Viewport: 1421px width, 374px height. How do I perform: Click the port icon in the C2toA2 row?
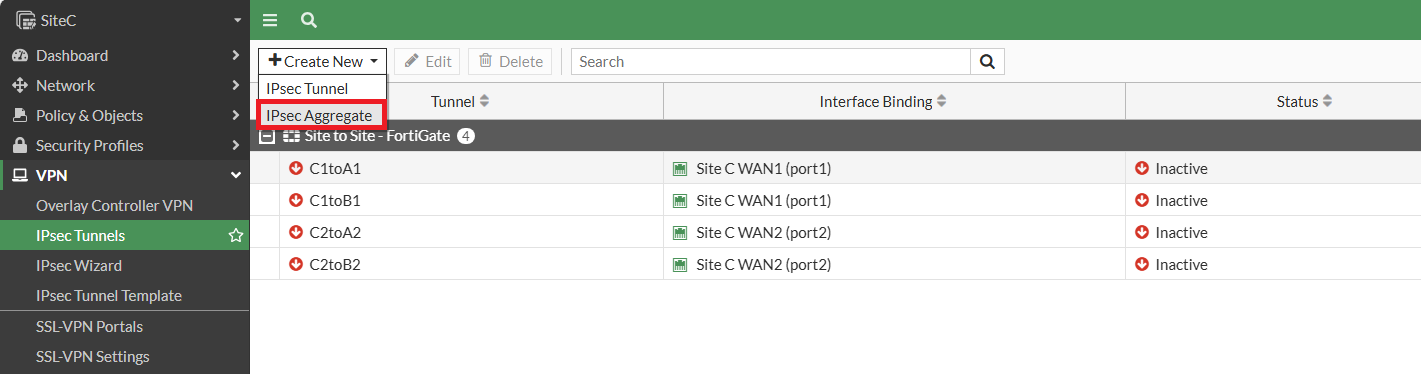[x=681, y=232]
